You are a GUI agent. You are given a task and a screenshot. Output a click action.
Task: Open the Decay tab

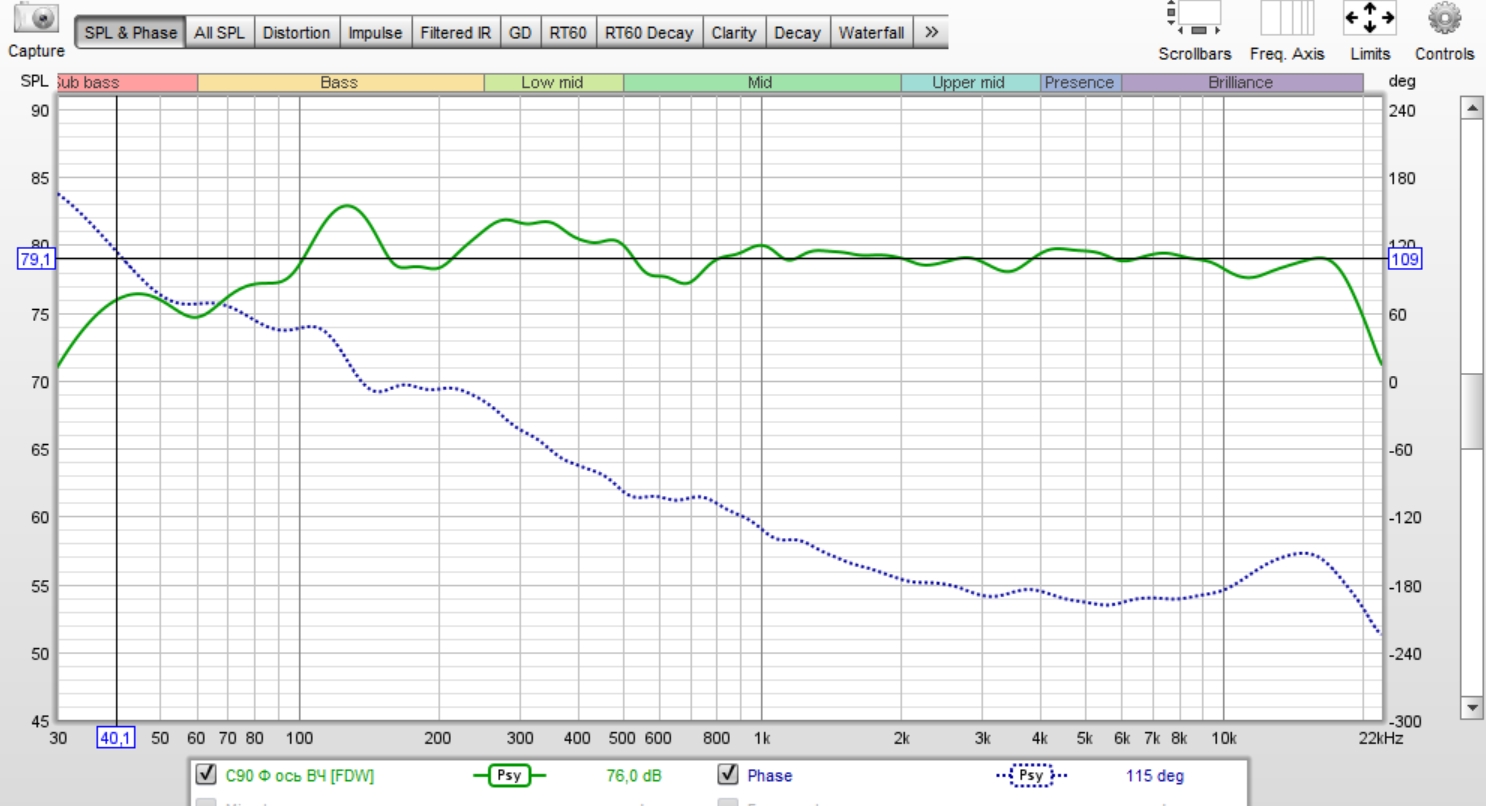pyautogui.click(x=797, y=33)
